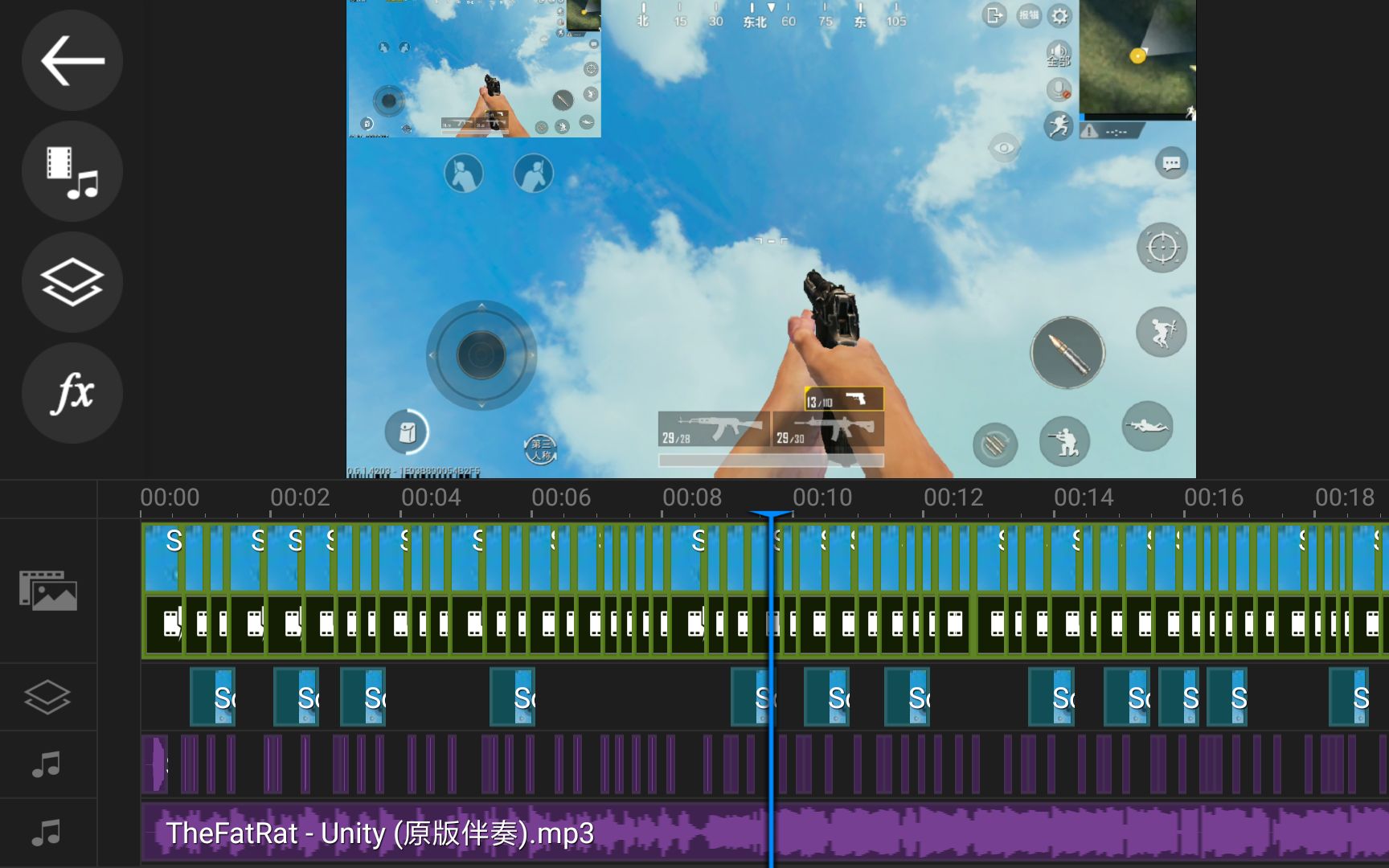Click the virtual joystick in preview

pyautogui.click(x=481, y=355)
